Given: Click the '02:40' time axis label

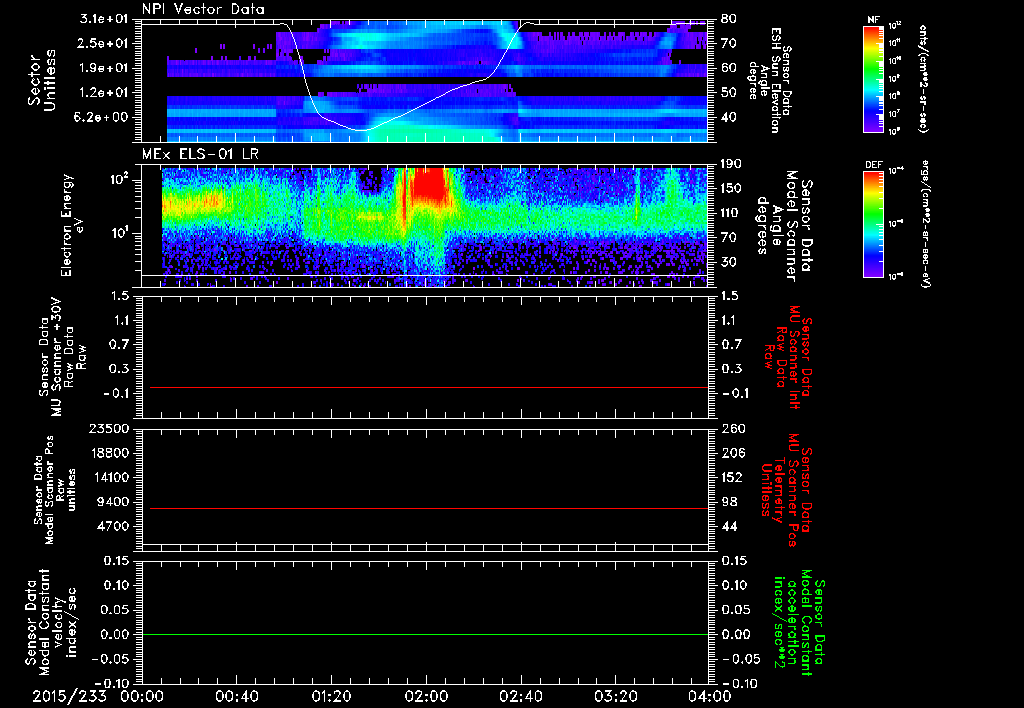Looking at the screenshot, I should pos(520,696).
